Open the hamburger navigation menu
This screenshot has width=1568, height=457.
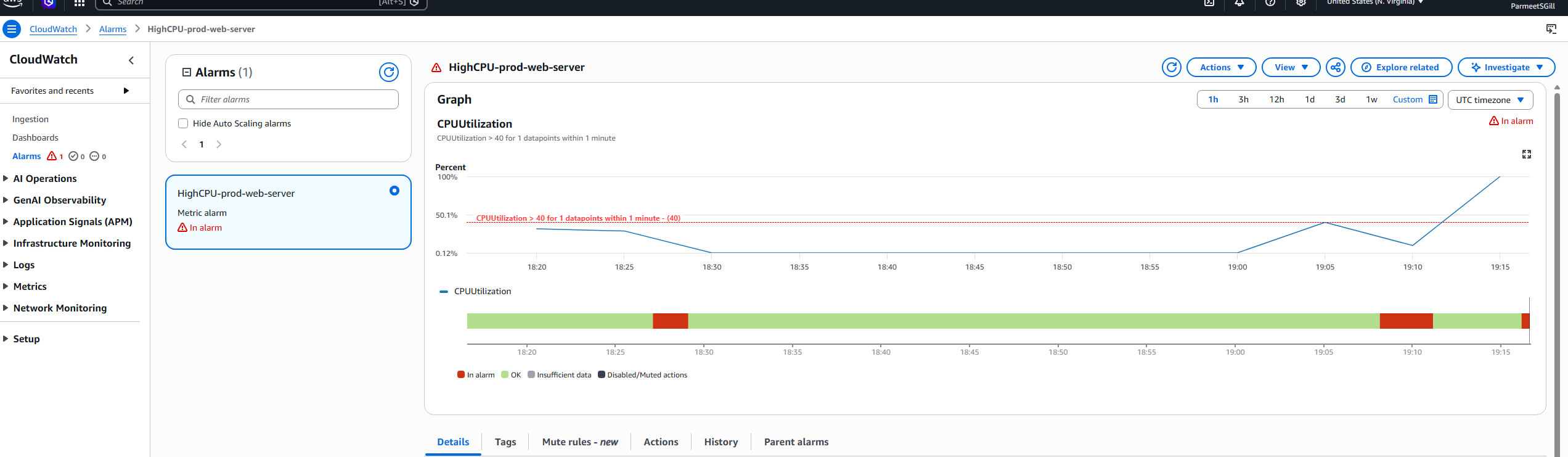click(11, 29)
